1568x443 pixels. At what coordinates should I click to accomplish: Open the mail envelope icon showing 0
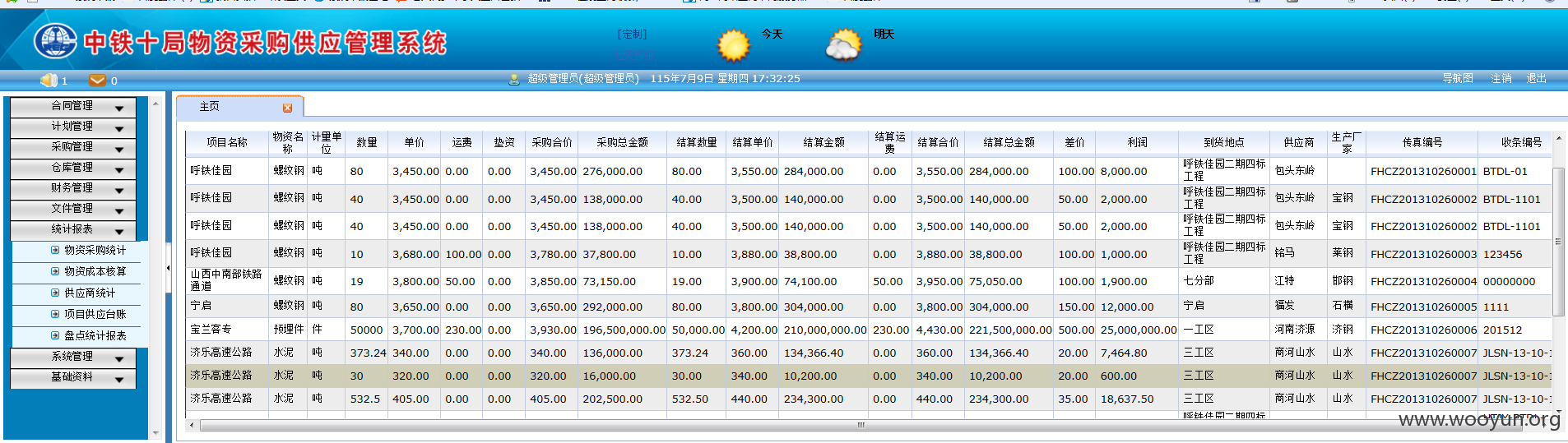coord(97,80)
